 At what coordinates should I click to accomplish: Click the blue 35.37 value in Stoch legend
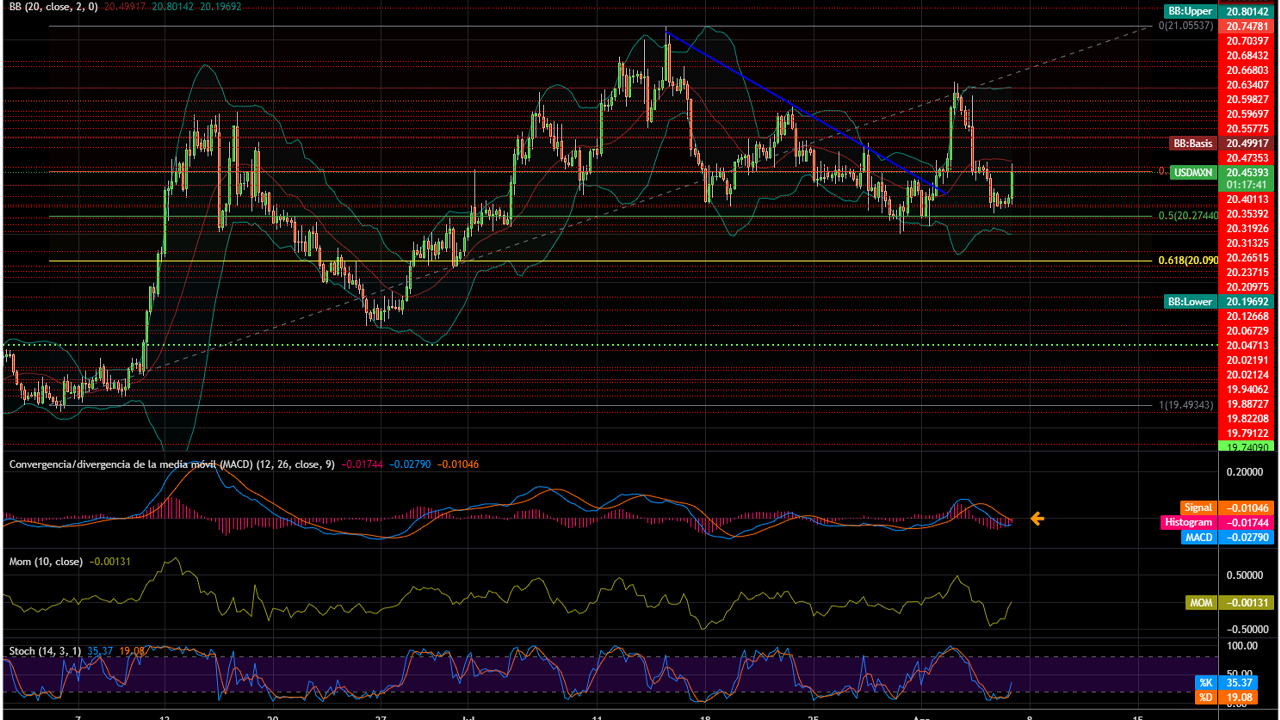(x=100, y=651)
